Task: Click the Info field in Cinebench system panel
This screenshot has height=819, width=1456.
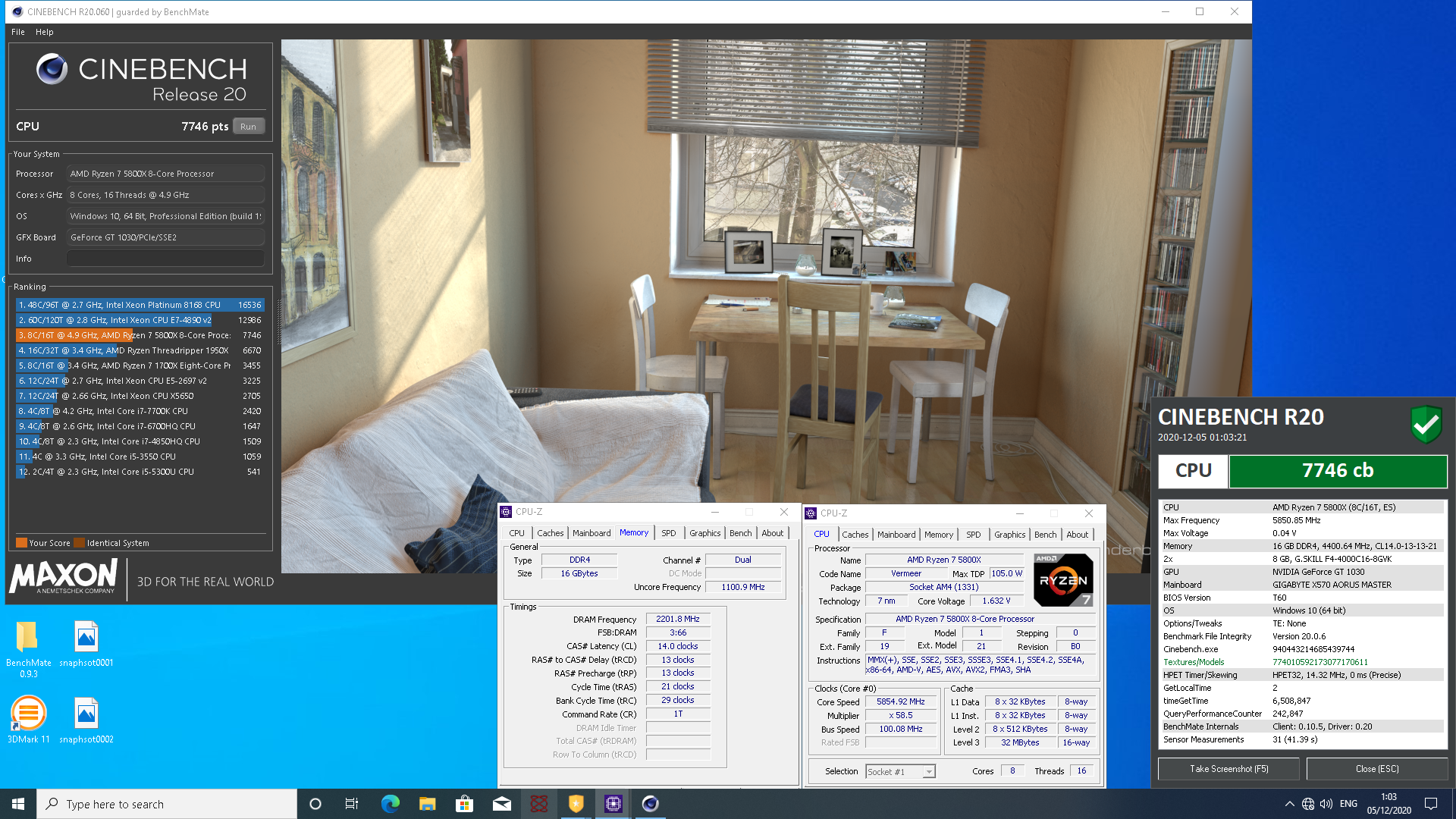Action: coord(165,259)
